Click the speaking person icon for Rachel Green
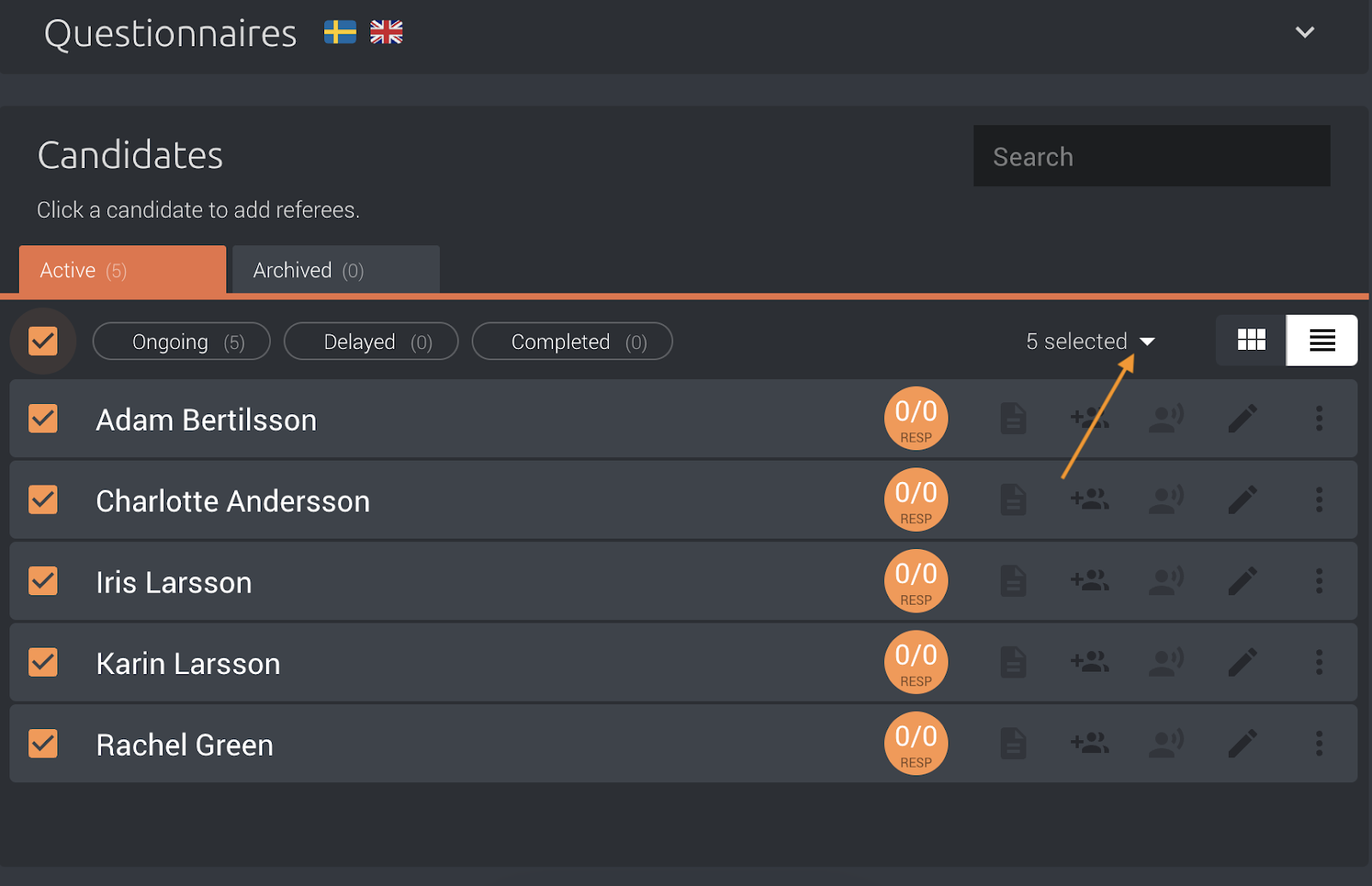Viewport: 1372px width, 886px height. click(x=1166, y=743)
